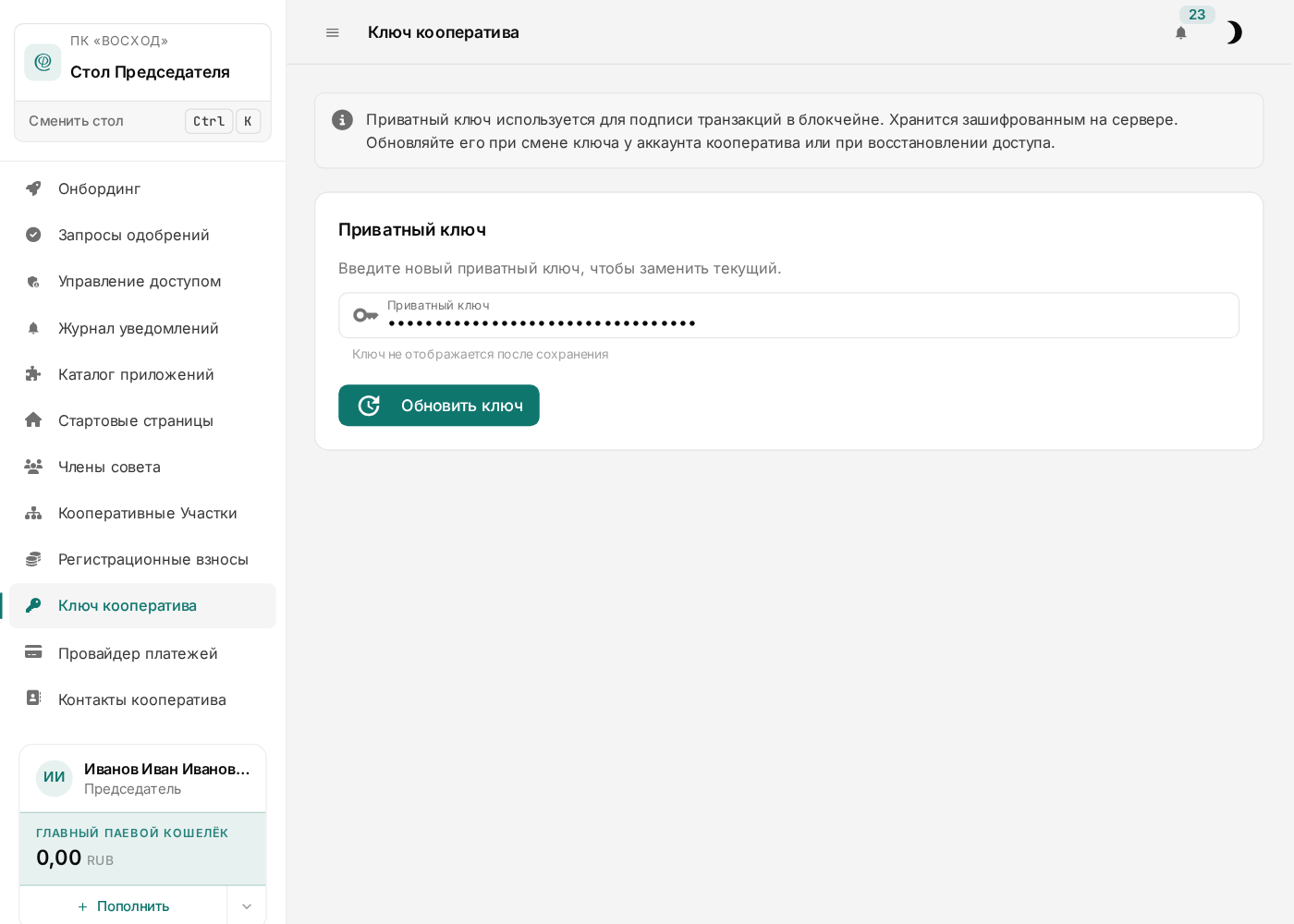This screenshot has width=1294, height=924.
Task: Open notifications bell
Action: (1180, 33)
